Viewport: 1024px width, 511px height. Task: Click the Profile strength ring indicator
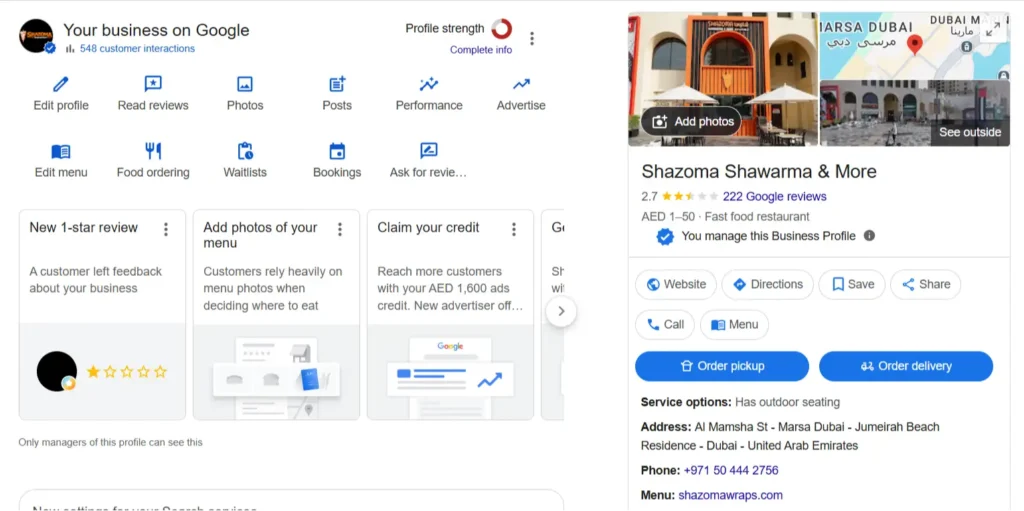(x=502, y=29)
